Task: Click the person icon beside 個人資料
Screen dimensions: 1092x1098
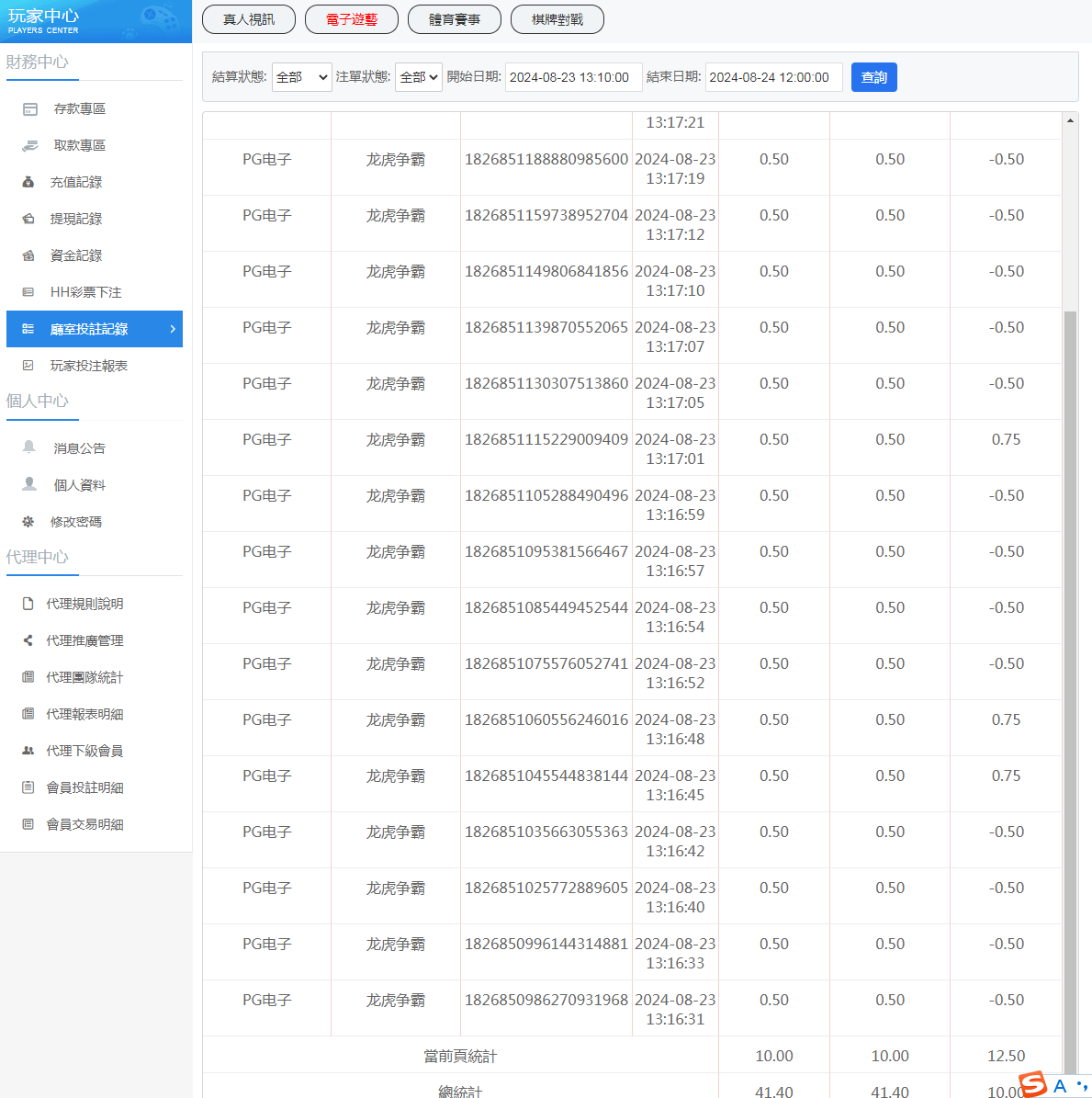Action: click(x=29, y=484)
